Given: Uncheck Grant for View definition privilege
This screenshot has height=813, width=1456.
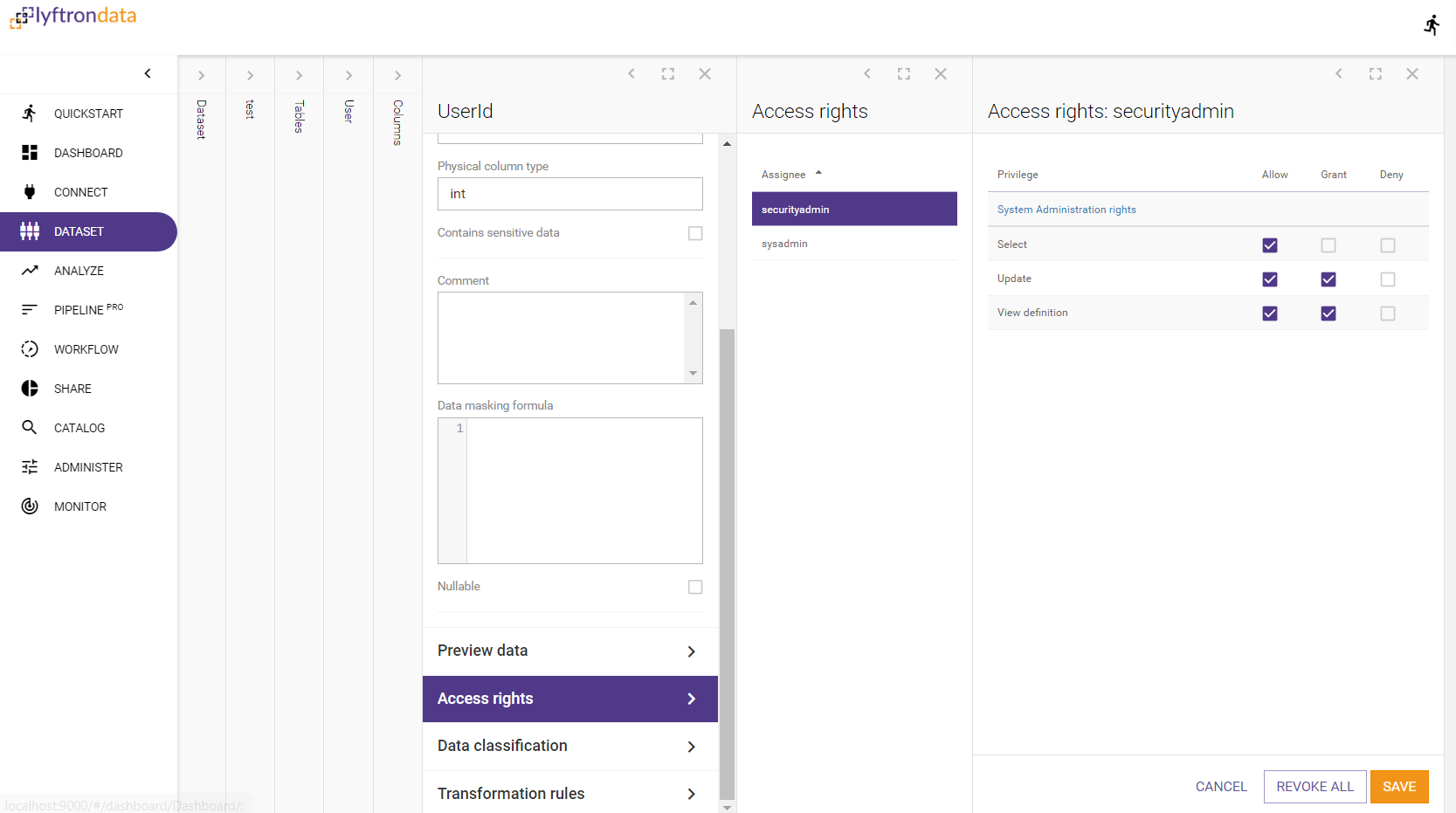Looking at the screenshot, I should (x=1328, y=313).
